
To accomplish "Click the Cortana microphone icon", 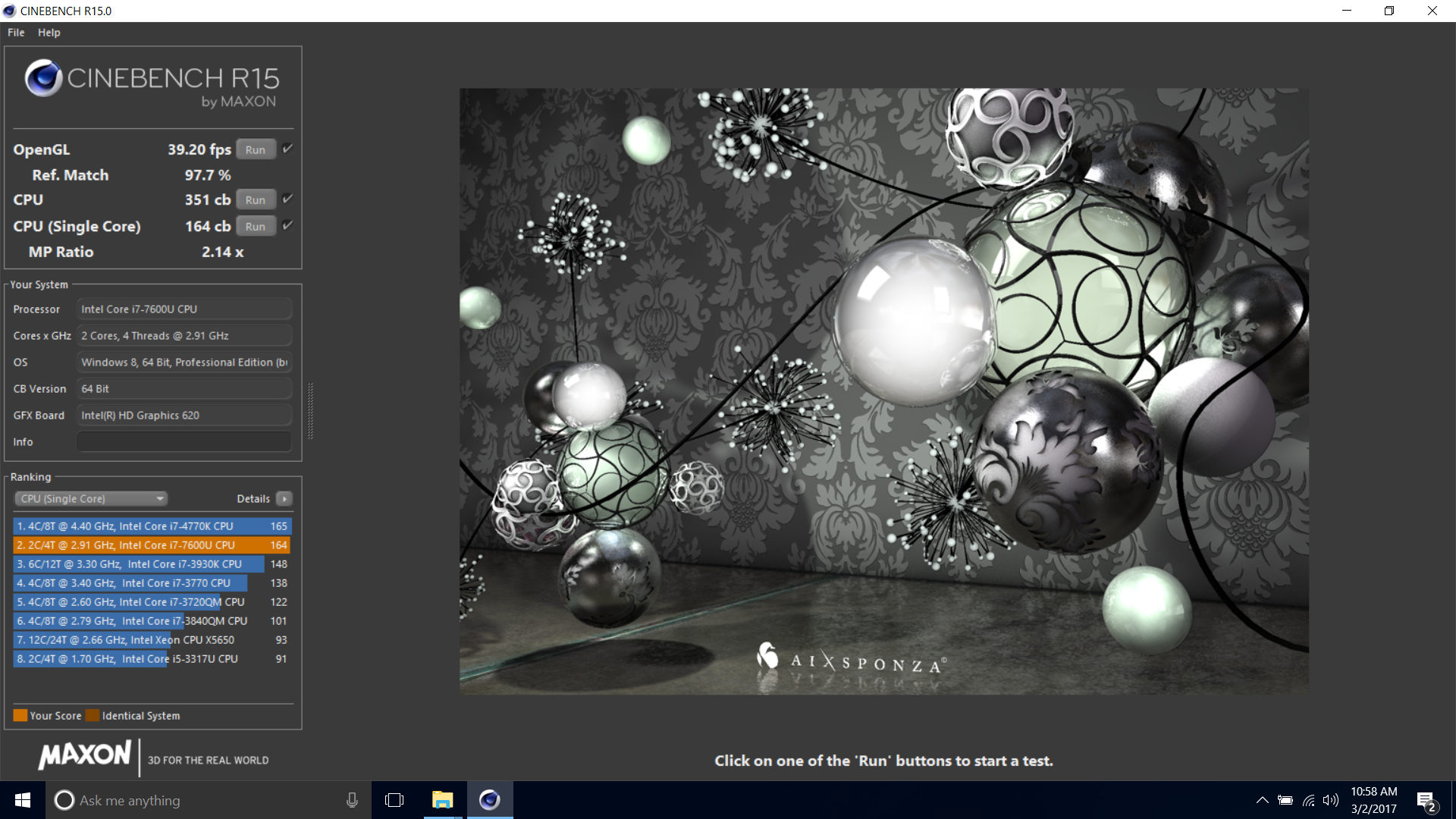I will point(352,800).
